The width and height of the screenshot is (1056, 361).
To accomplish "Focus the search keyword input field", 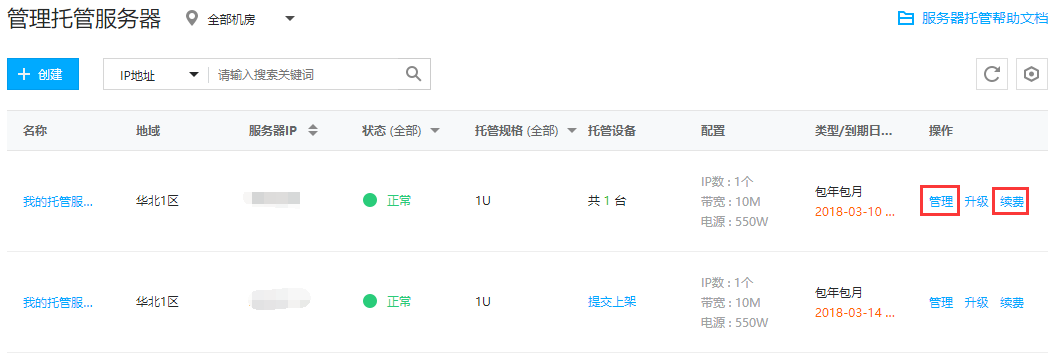I will (x=308, y=75).
